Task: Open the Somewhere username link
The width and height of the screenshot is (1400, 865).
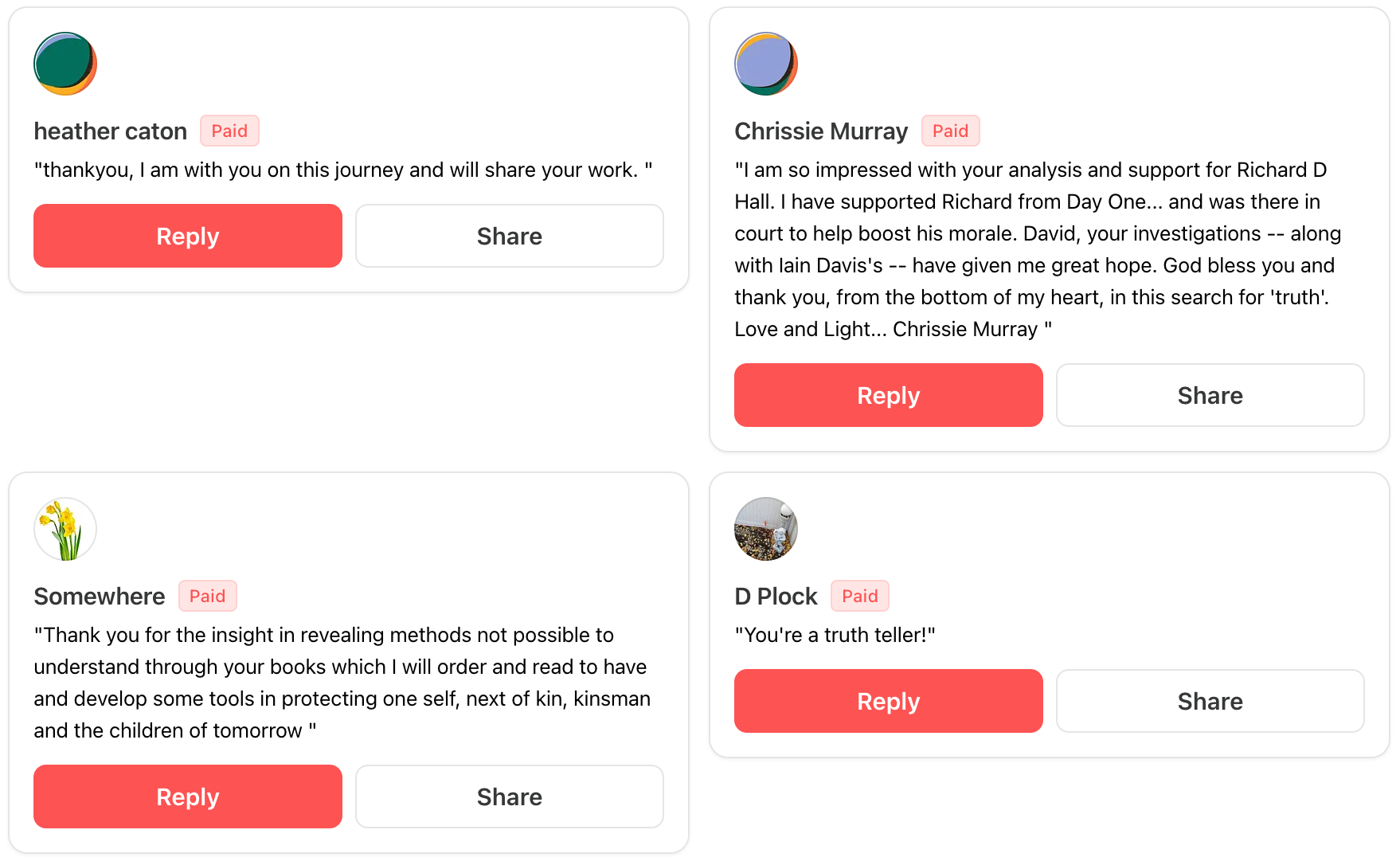Action: point(100,597)
